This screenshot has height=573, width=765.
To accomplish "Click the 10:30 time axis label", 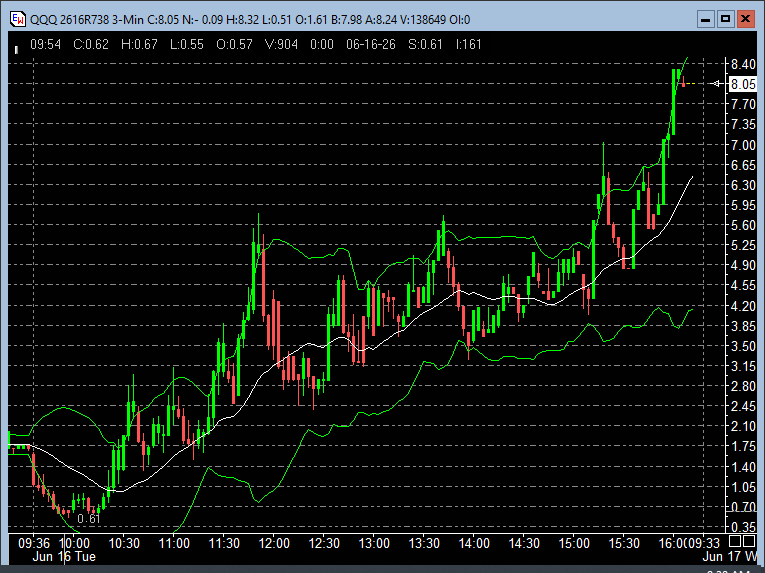I will tap(124, 543).
